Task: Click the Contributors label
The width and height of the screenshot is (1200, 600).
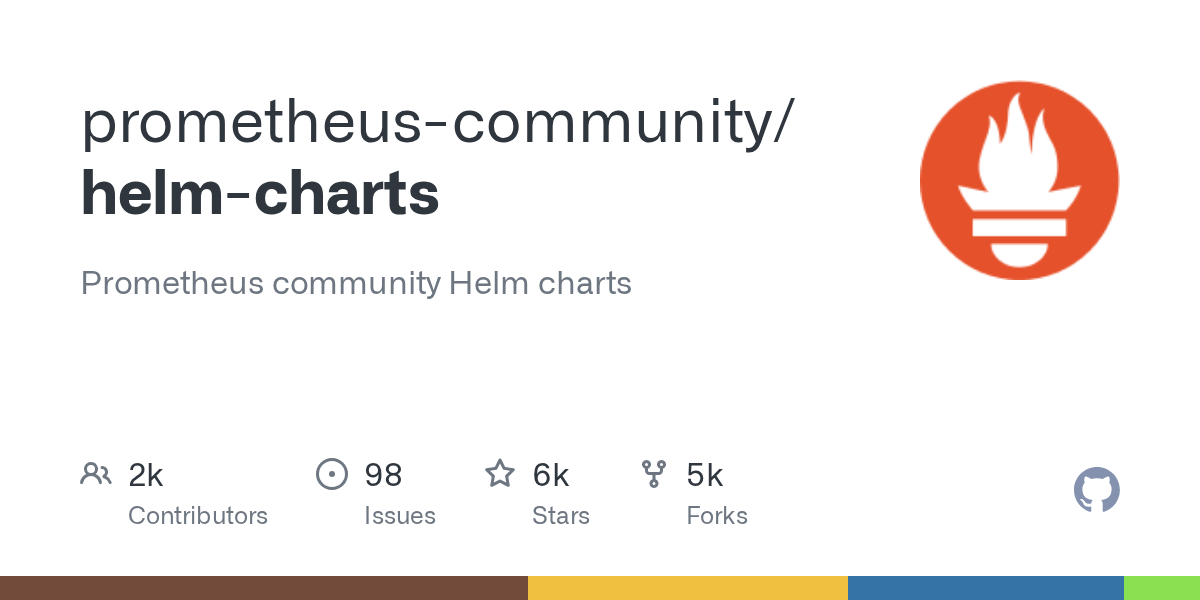Action: [x=198, y=516]
